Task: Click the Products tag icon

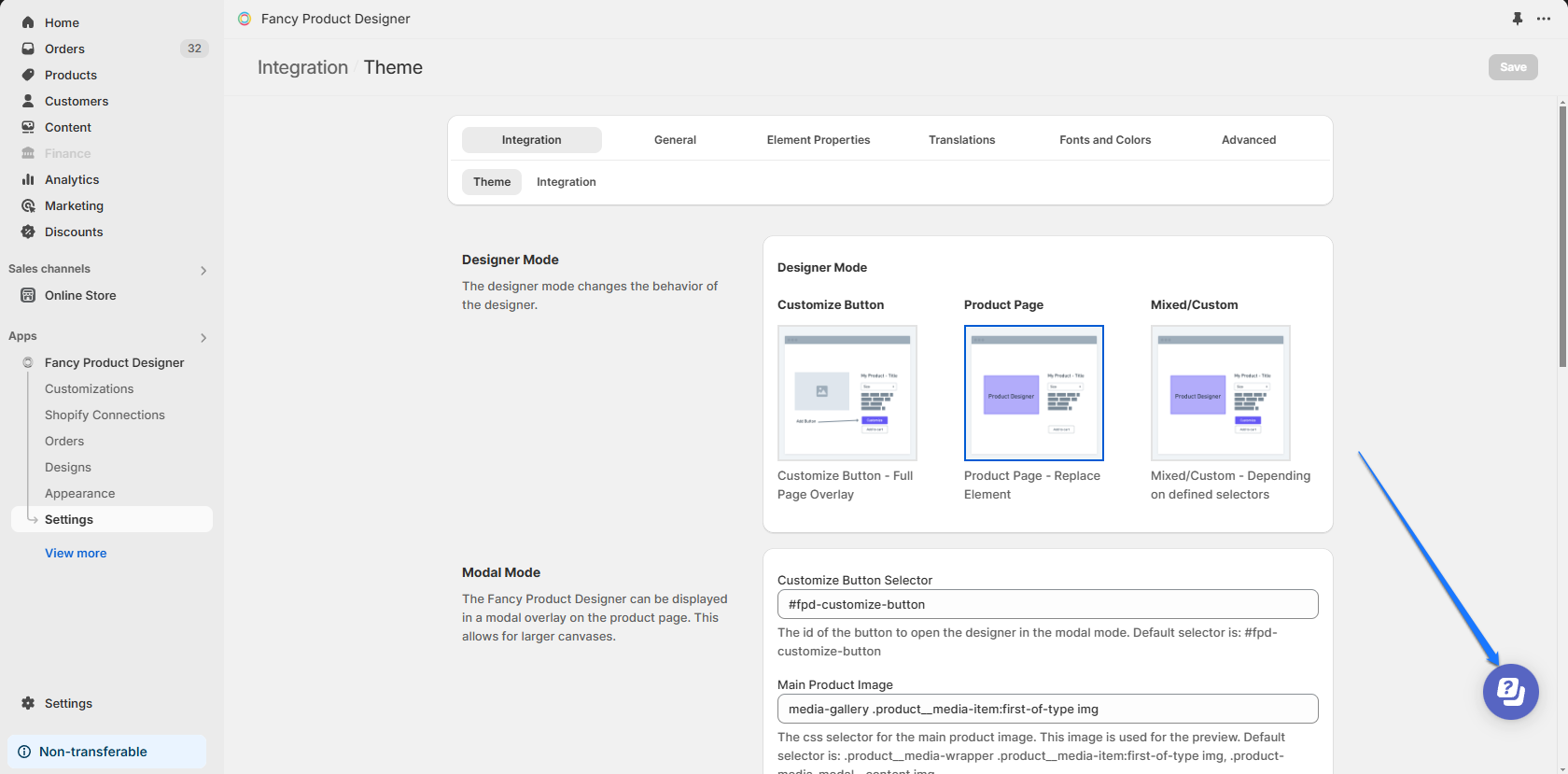Action: pyautogui.click(x=28, y=75)
